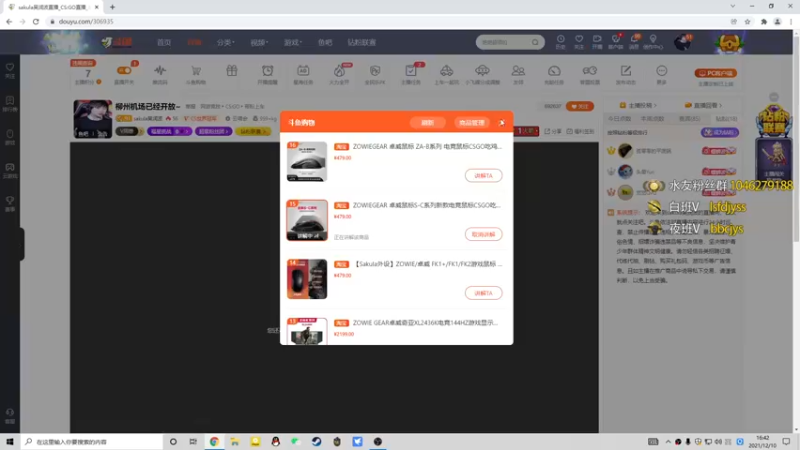This screenshot has width=800, height=450.
Task: Click the Chrome icon in taskbar
Action: (x=214, y=441)
